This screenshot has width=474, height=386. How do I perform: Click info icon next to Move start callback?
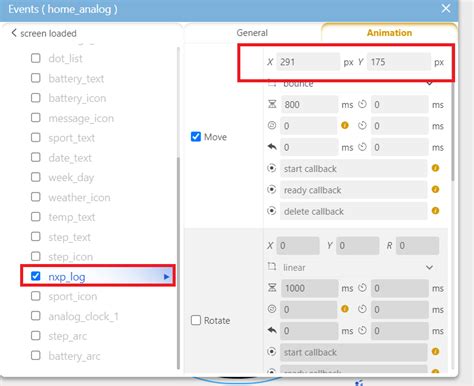(435, 168)
